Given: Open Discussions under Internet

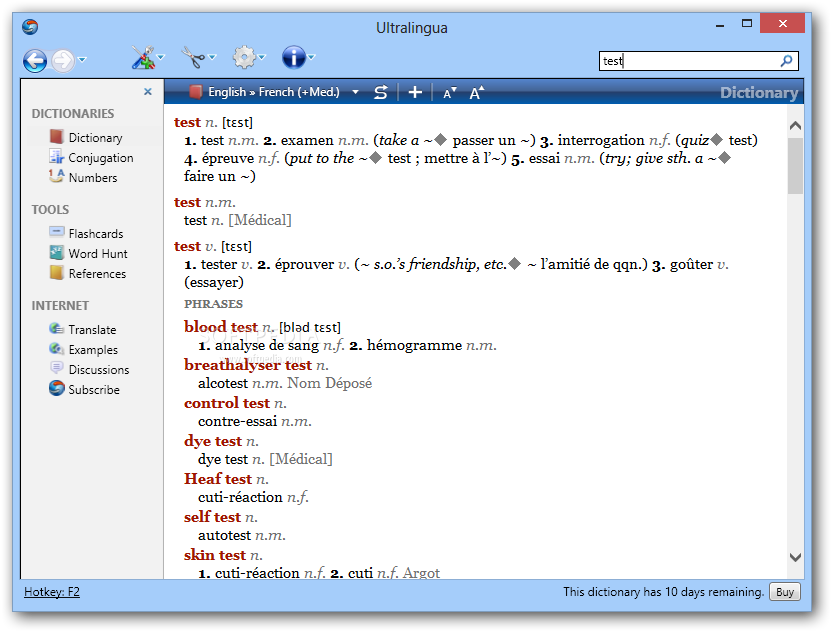Looking at the screenshot, I should pyautogui.click(x=99, y=370).
